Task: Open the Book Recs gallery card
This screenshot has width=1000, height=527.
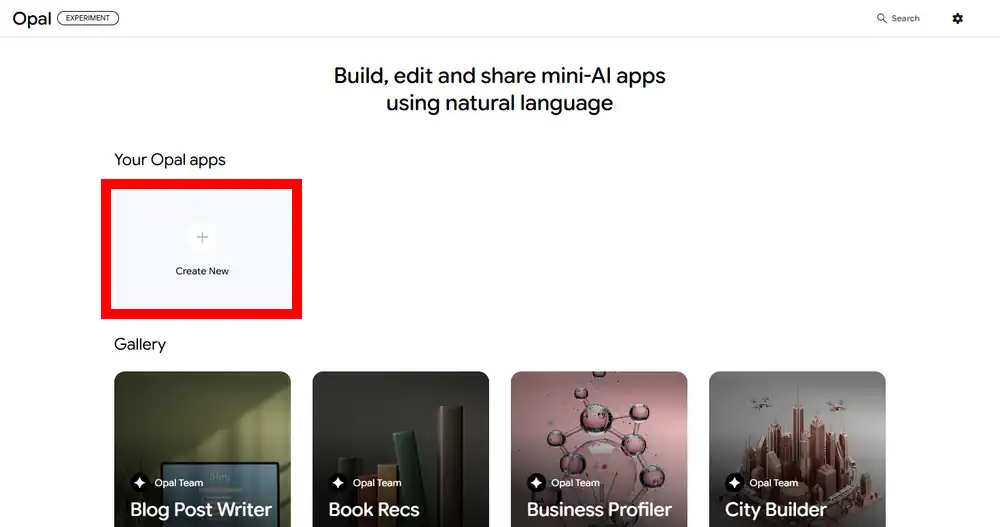Action: pyautogui.click(x=401, y=449)
